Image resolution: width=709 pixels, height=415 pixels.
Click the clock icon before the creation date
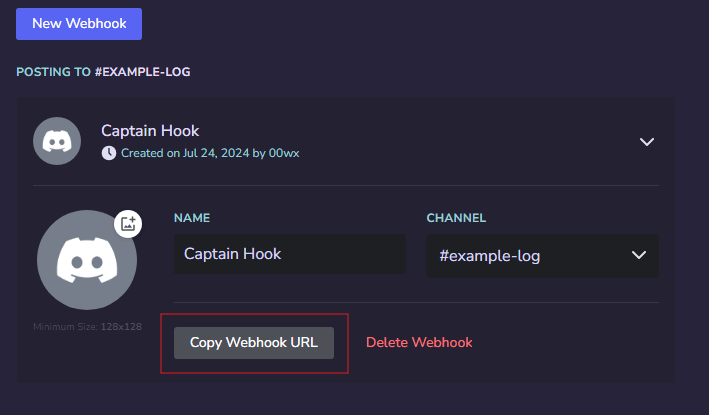click(x=109, y=153)
